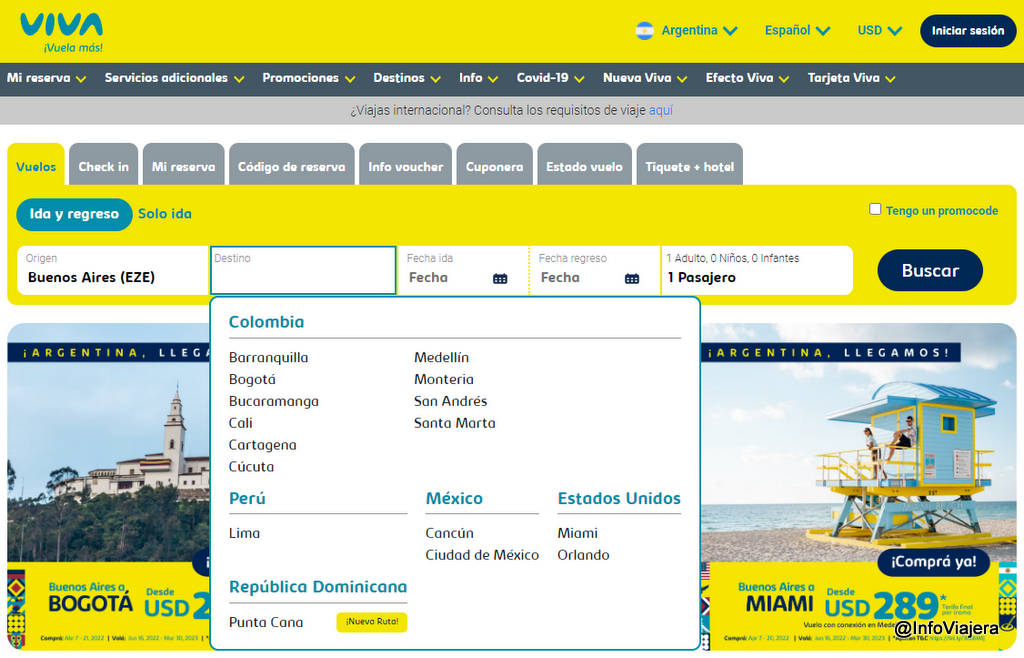Choose Lima as destination
The width and height of the screenshot is (1024, 658).
pos(244,533)
